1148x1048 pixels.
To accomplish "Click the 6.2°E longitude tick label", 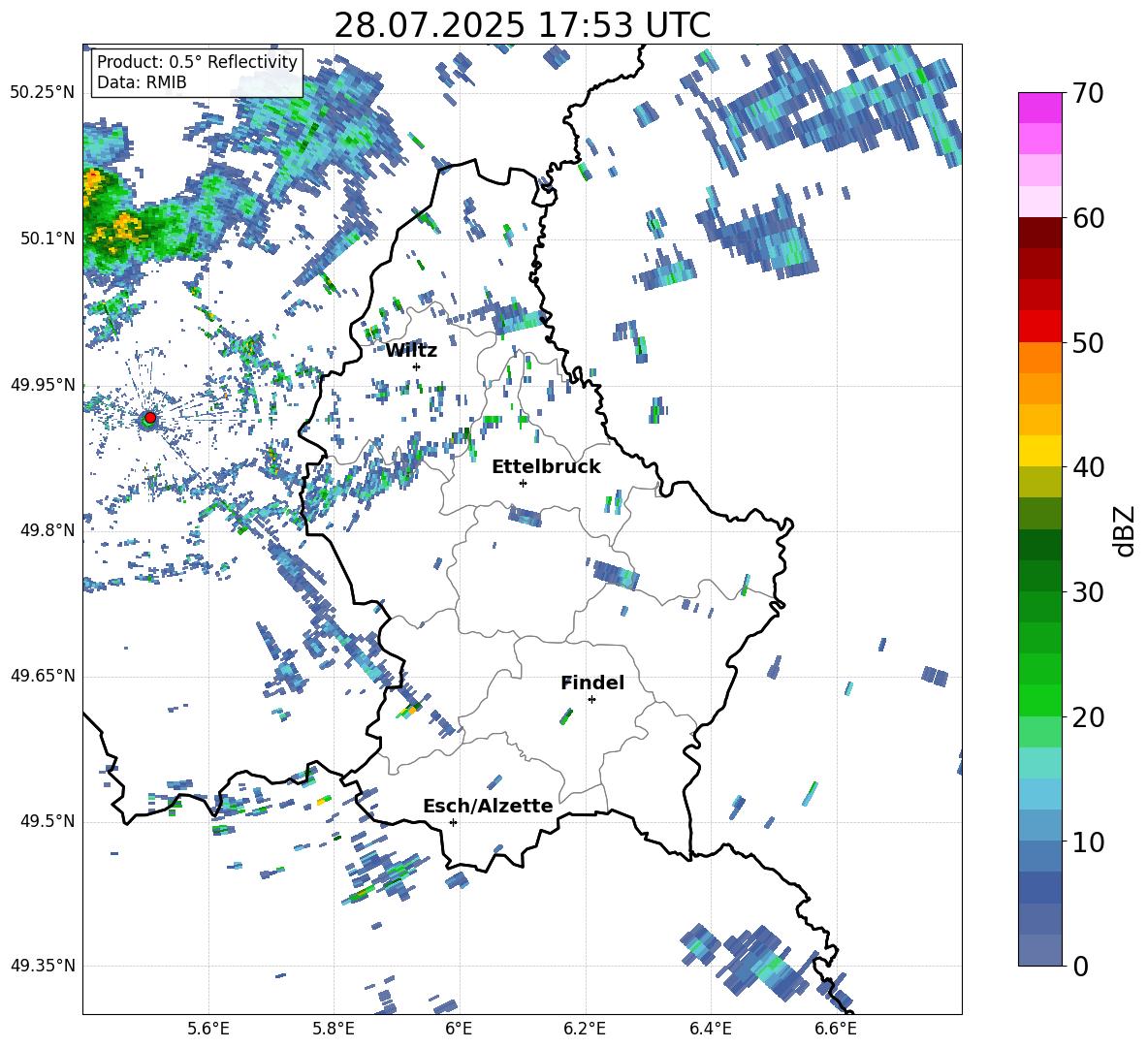I will 585,1029.
